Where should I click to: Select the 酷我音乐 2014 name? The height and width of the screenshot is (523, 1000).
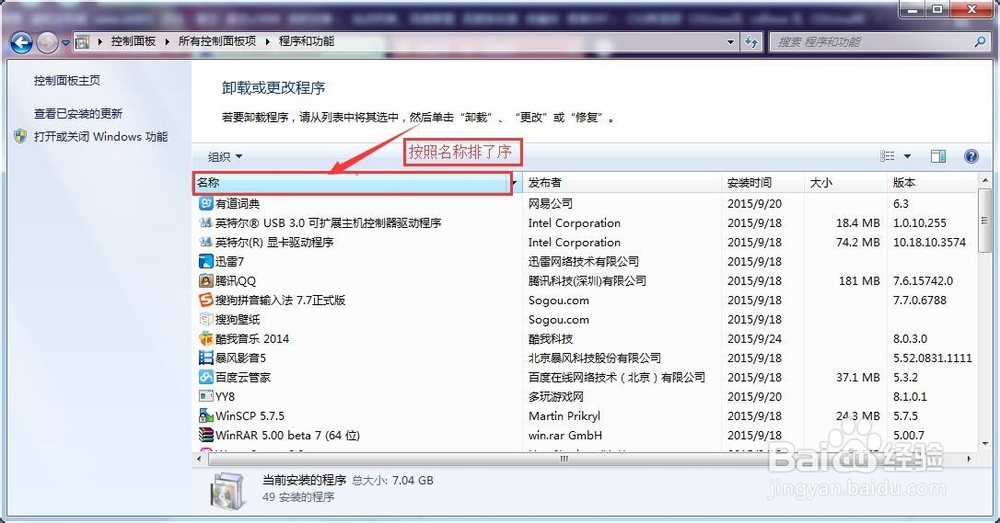252,339
